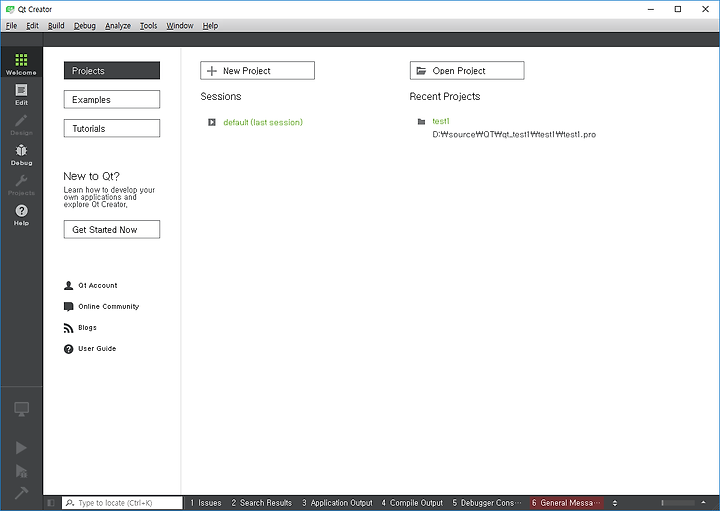Screen dimensions: 720x511
Task: Open User Guide link
Action: tap(97, 349)
